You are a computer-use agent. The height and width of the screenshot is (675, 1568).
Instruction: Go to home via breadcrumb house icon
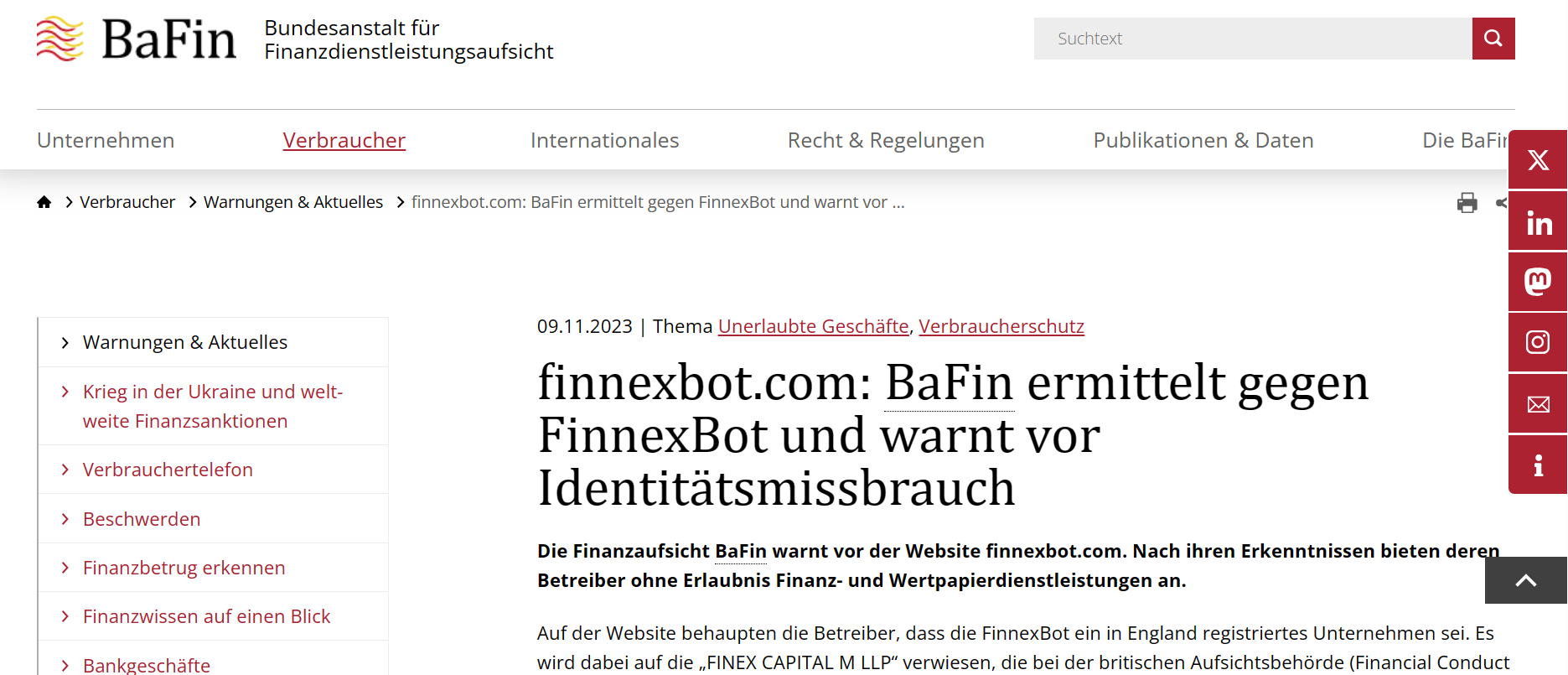(44, 202)
